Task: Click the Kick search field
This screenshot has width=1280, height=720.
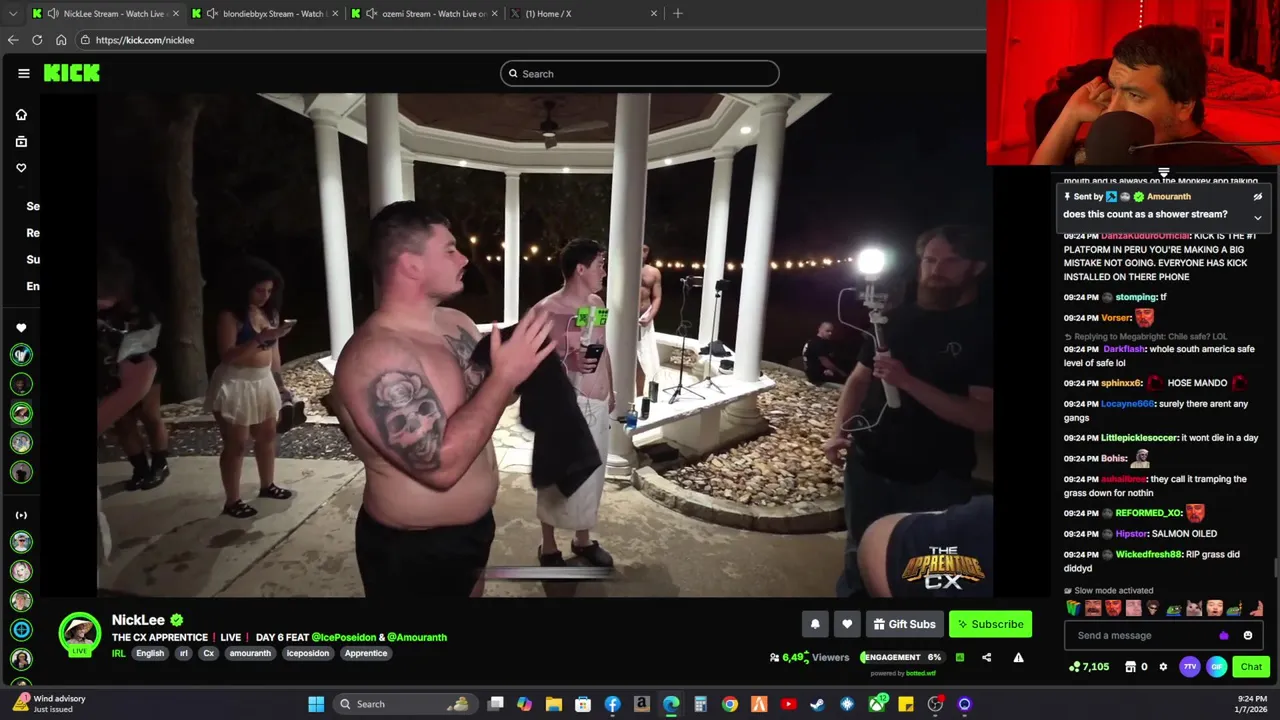Action: 640,73
